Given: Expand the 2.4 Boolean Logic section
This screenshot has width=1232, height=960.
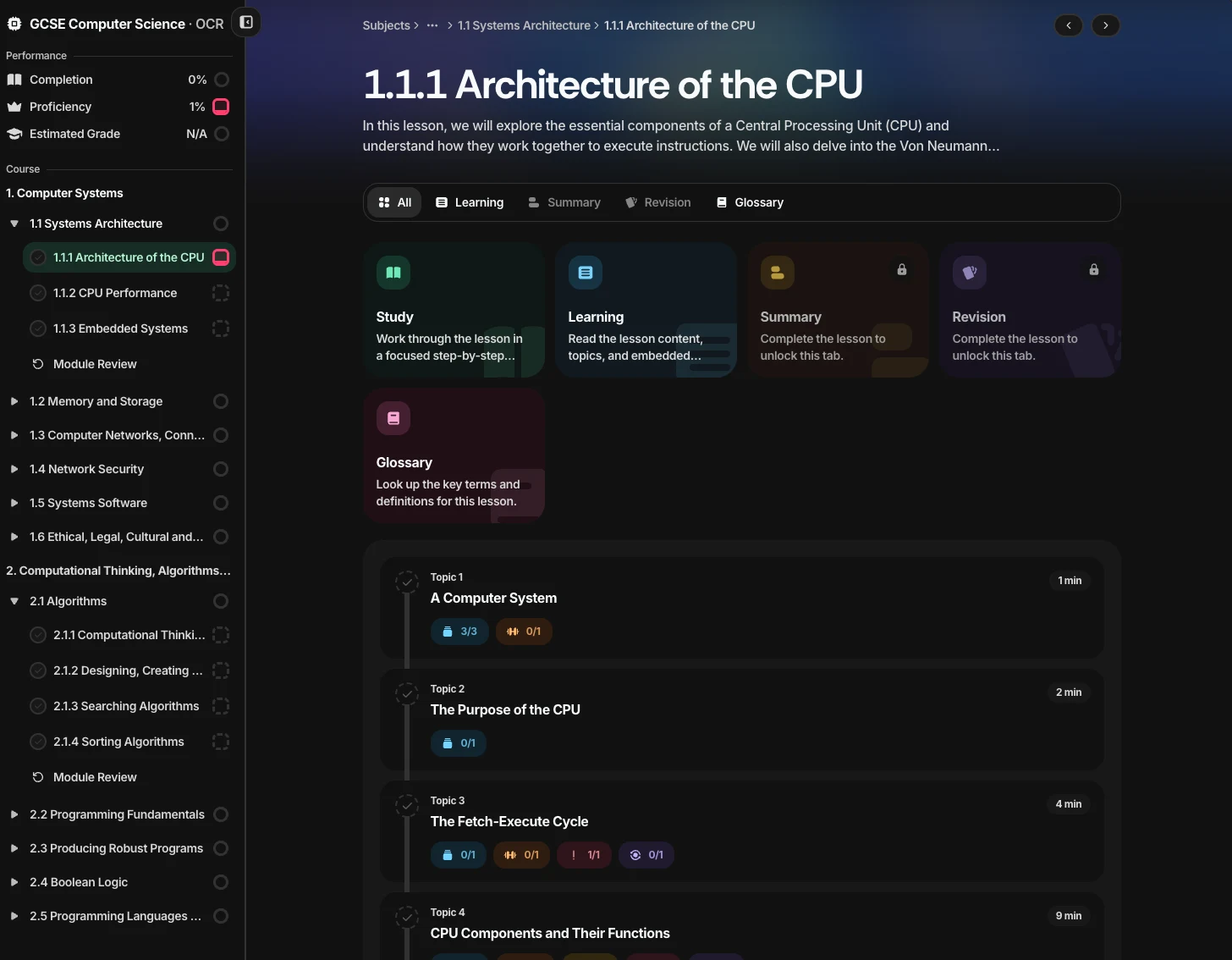Looking at the screenshot, I should (x=14, y=882).
